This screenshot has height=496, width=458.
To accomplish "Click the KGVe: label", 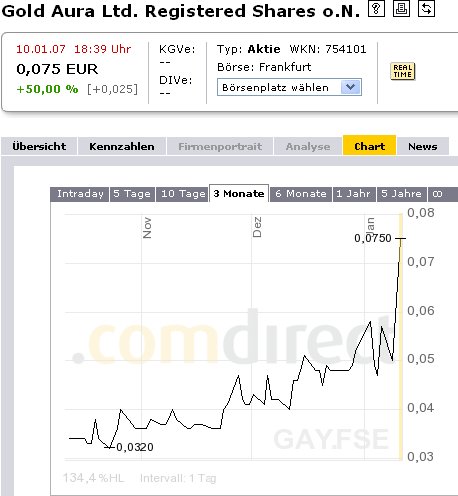I will 177,49.
